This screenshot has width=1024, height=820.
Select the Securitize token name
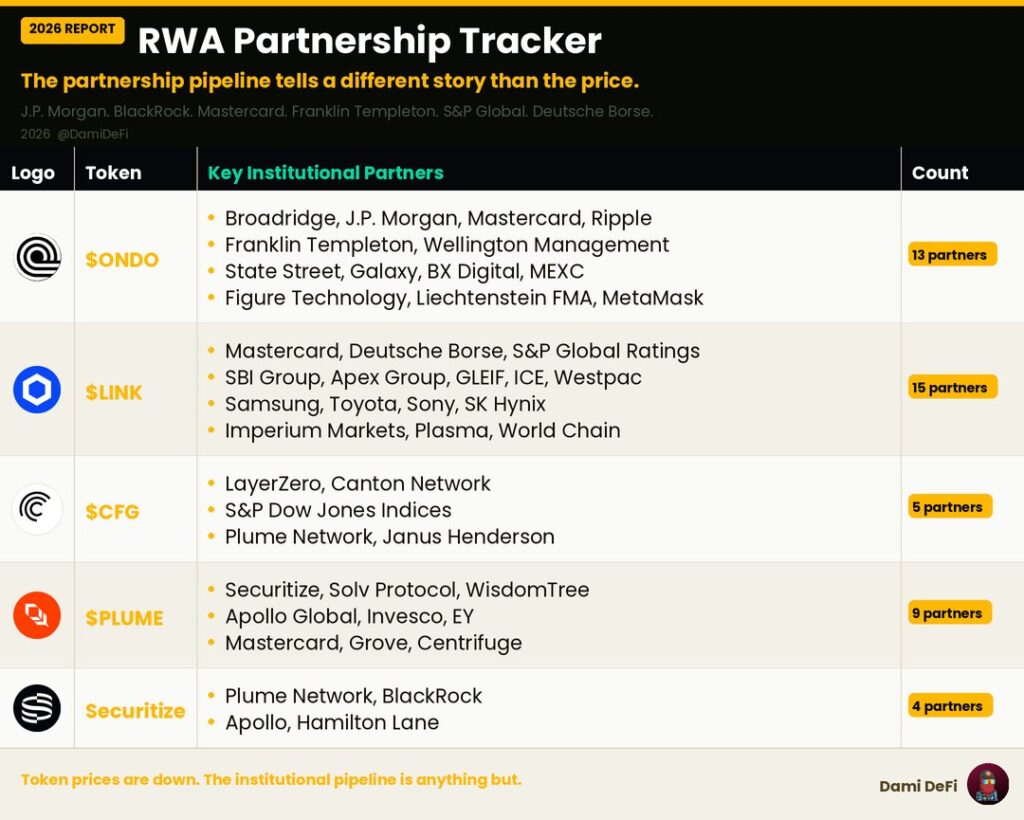[x=135, y=711]
